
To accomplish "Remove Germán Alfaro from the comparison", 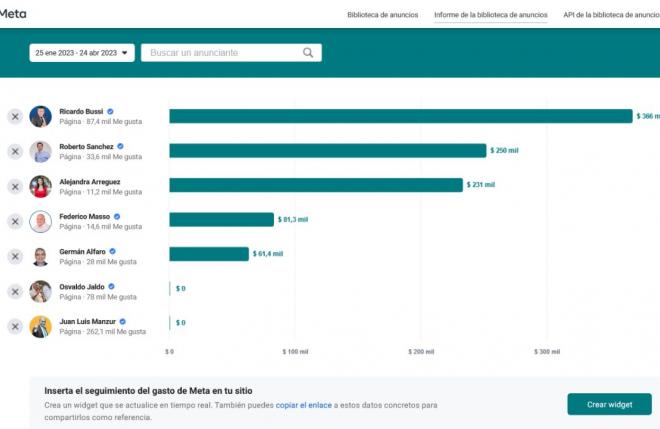I will click(x=15, y=256).
